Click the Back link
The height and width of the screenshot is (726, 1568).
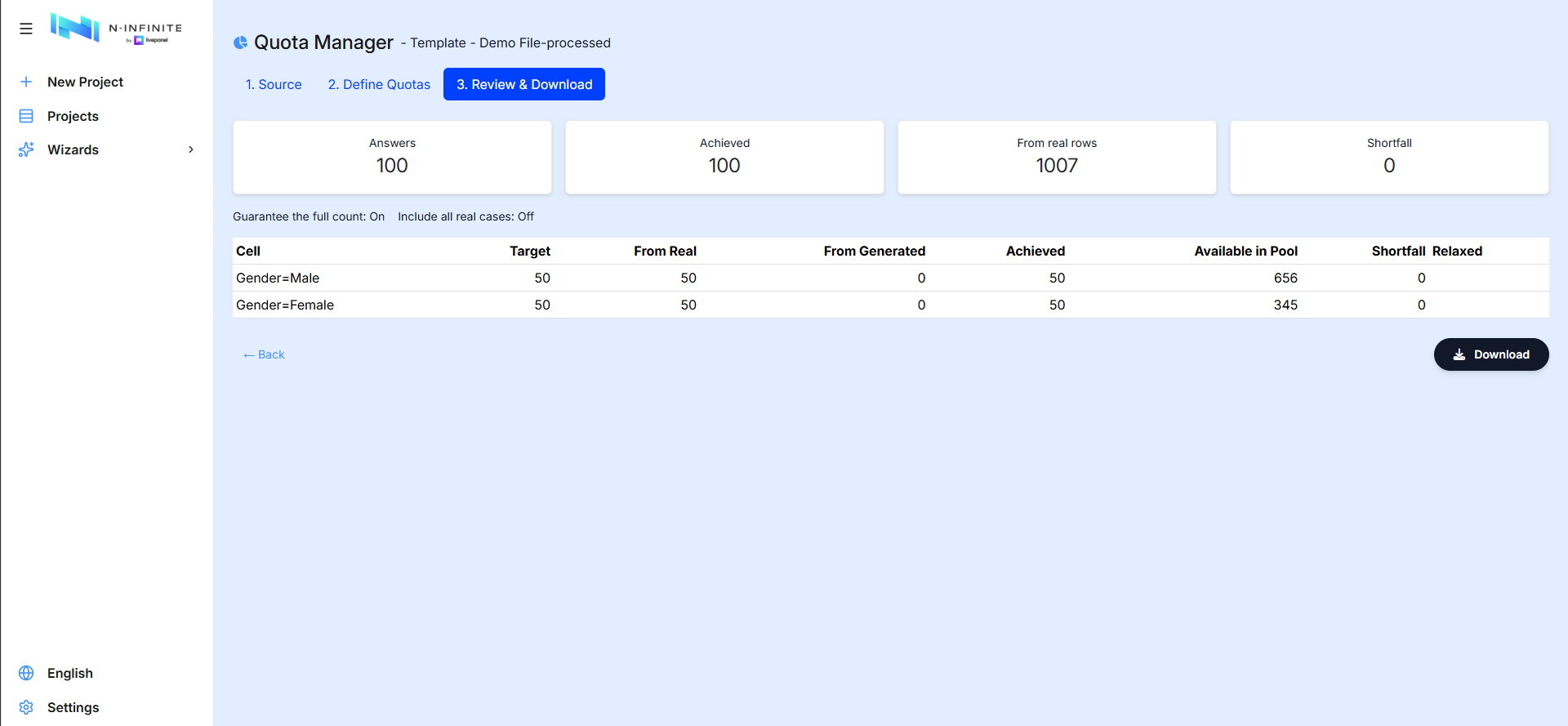[x=264, y=354]
